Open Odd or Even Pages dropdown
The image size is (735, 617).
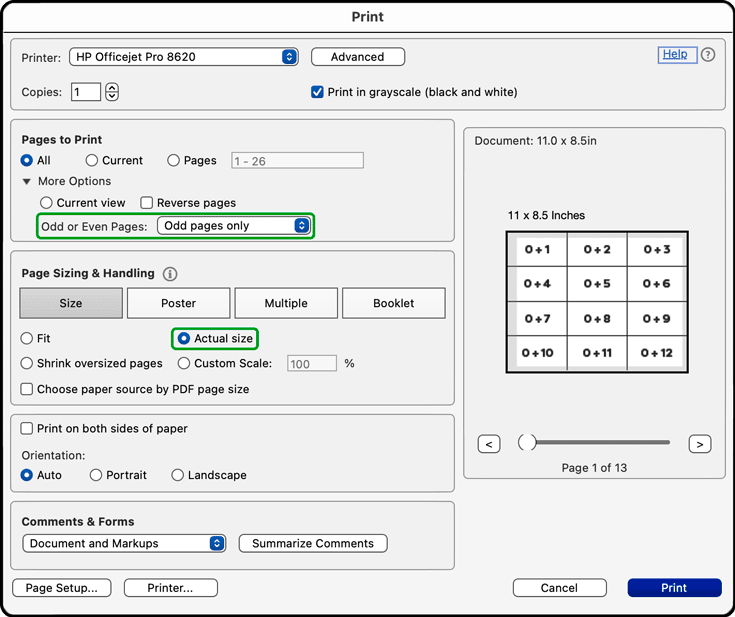click(x=233, y=226)
